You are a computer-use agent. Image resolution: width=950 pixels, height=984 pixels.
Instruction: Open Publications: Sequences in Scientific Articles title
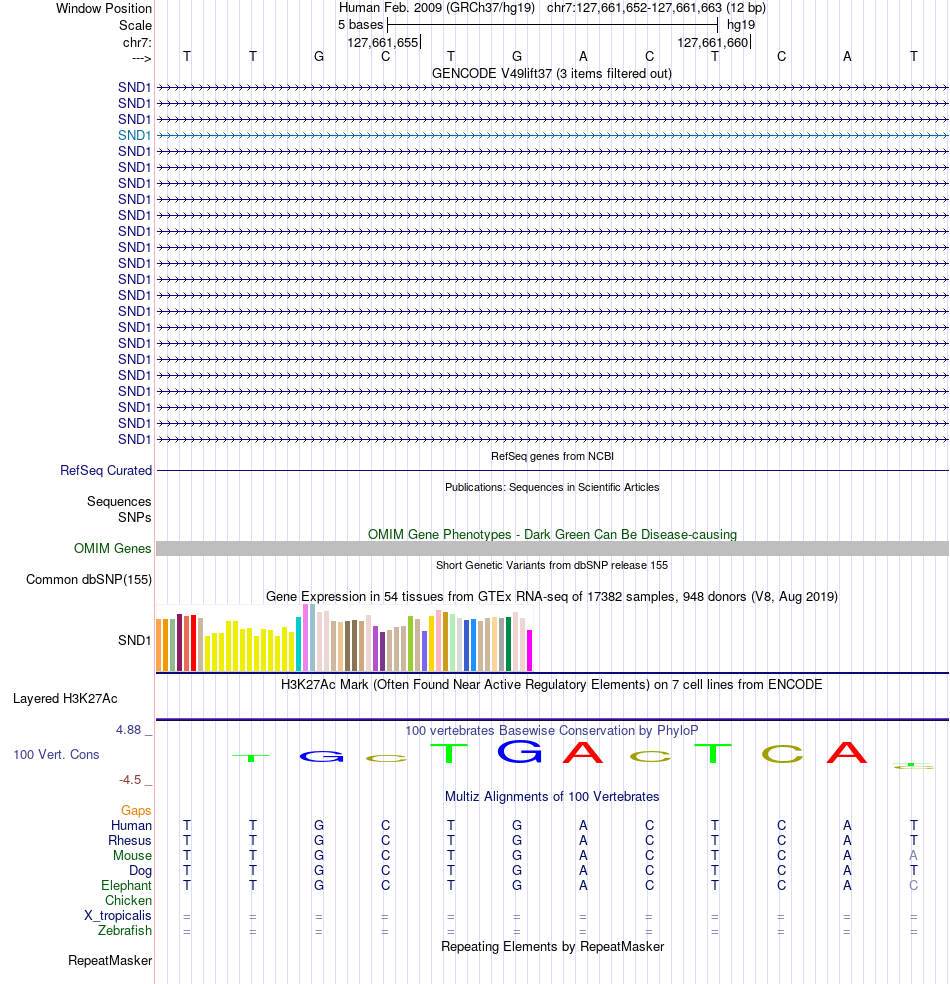(x=552, y=487)
